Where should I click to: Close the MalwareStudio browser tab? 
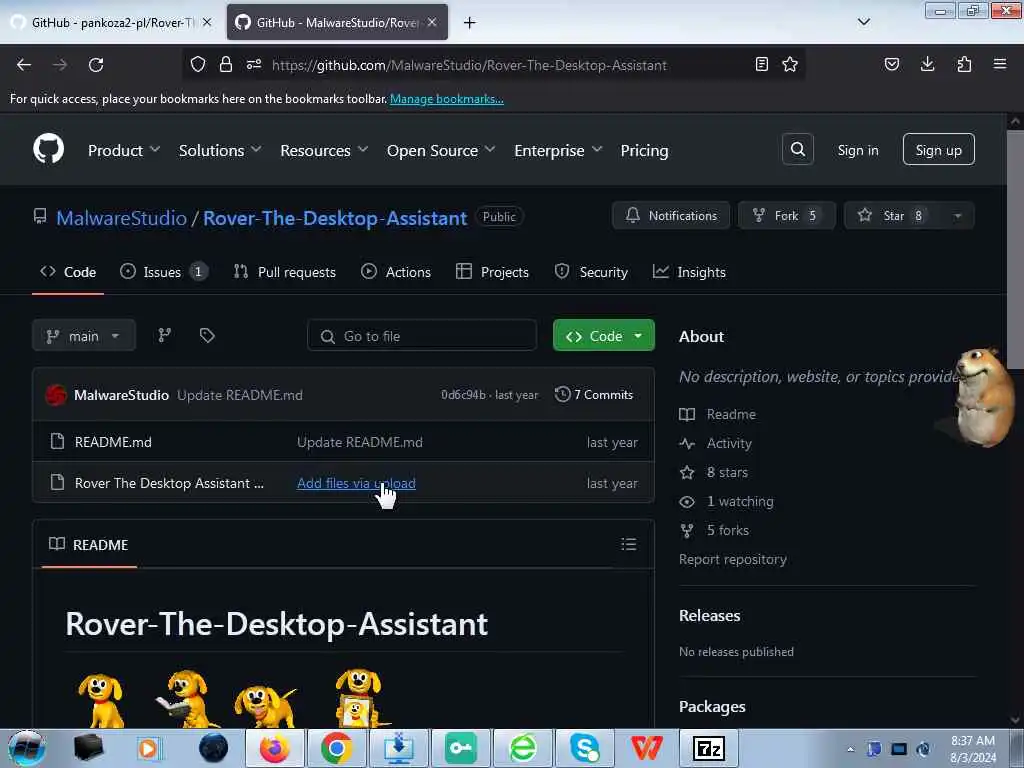[432, 22]
